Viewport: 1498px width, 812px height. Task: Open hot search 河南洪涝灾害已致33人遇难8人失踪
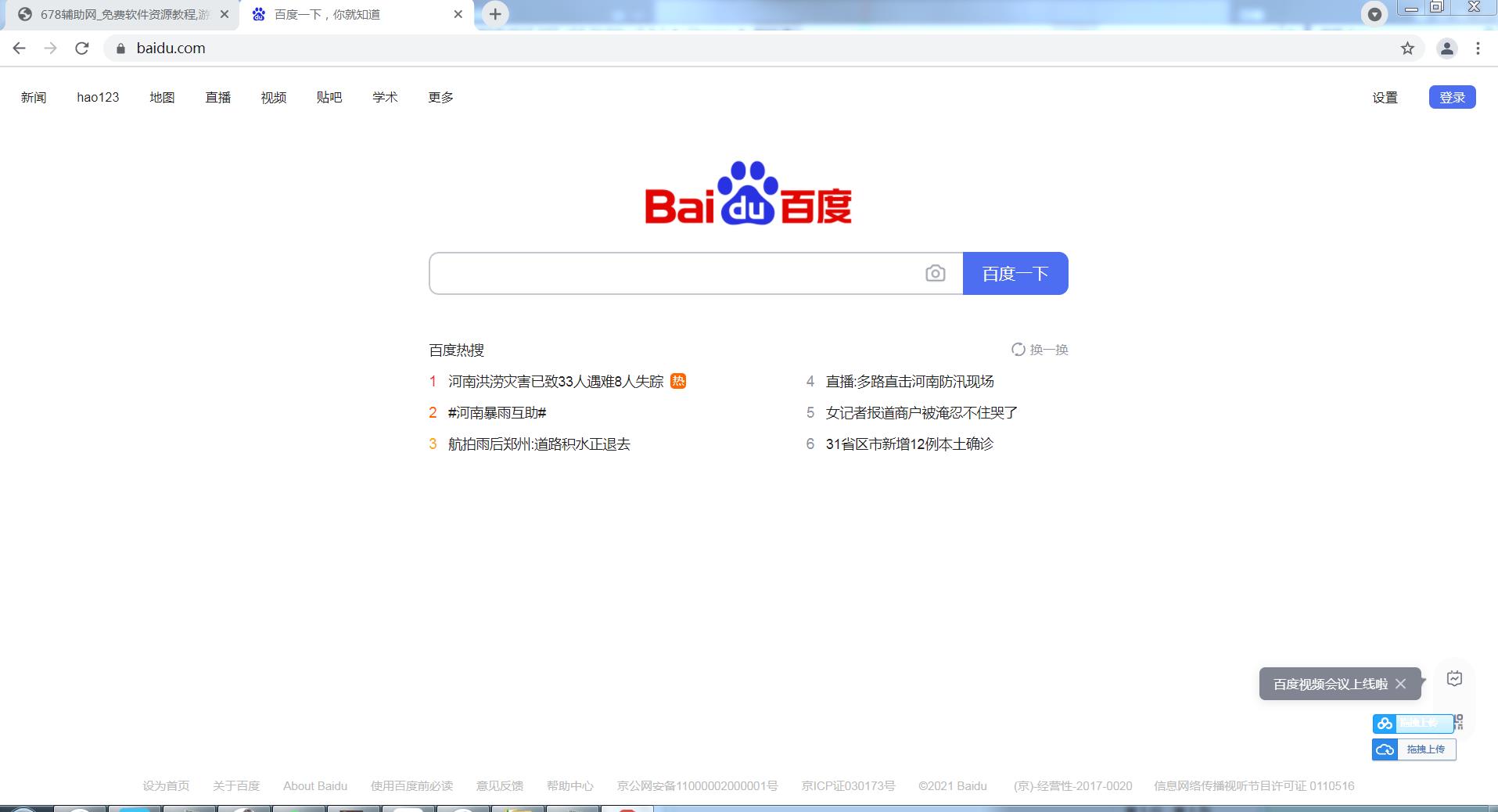pyautogui.click(x=555, y=381)
